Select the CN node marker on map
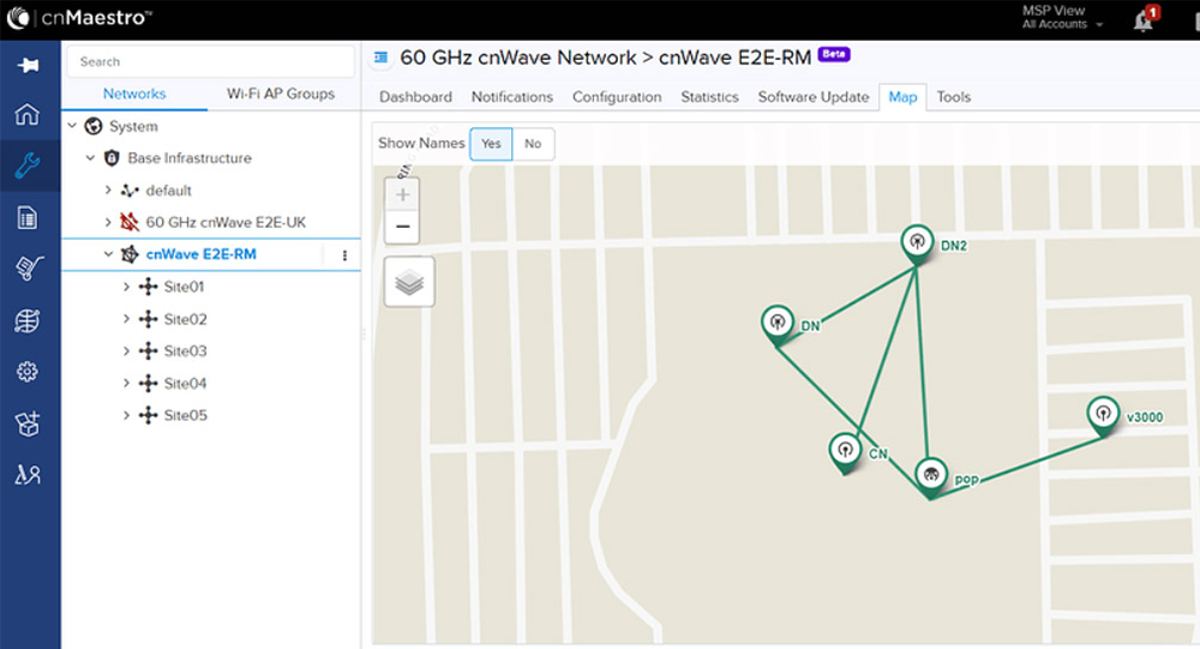Viewport: 1200px width, 649px height. click(x=845, y=452)
